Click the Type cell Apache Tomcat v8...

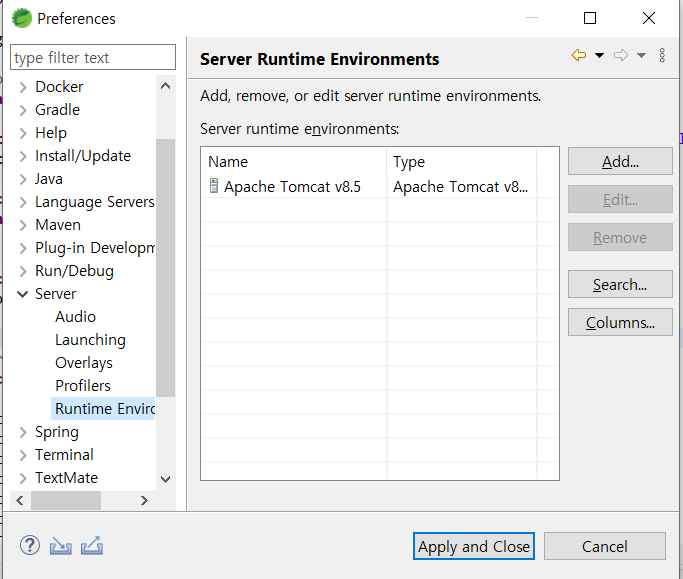click(460, 186)
